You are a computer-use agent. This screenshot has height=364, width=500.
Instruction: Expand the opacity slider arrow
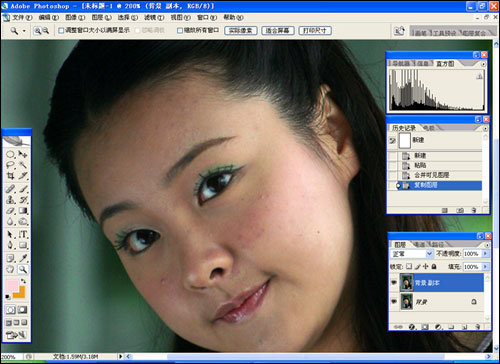point(485,254)
